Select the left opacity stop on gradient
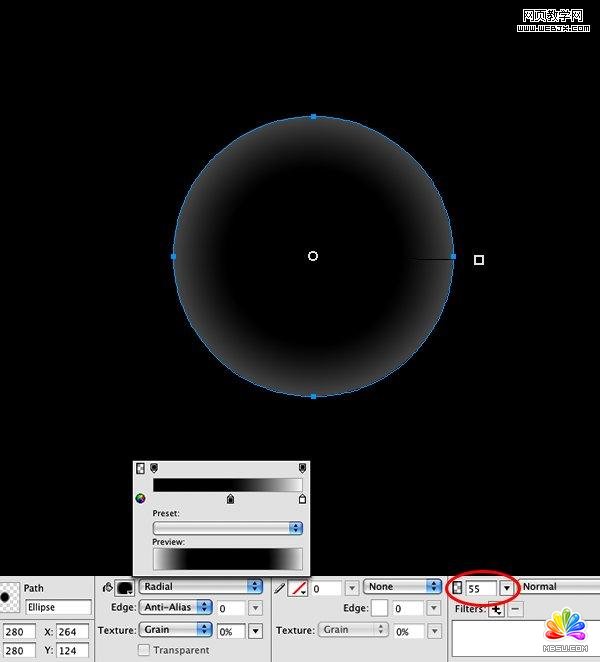This screenshot has height=662, width=600. point(153,468)
